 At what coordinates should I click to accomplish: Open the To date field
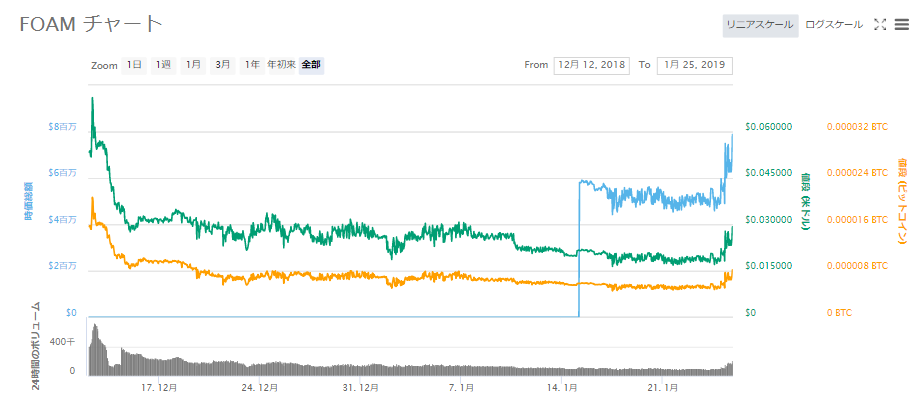coord(694,65)
